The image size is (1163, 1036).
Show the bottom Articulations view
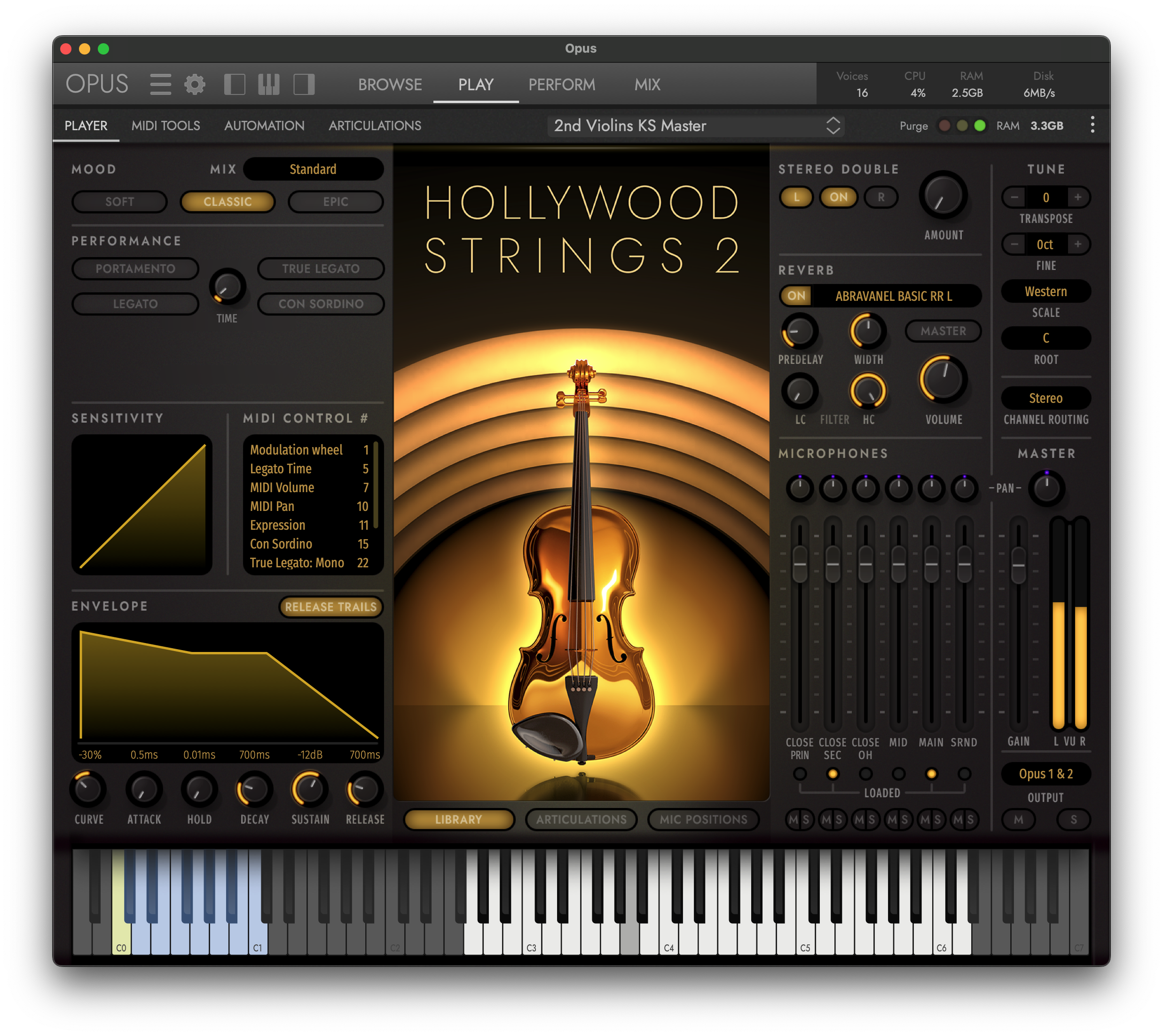pos(581,819)
